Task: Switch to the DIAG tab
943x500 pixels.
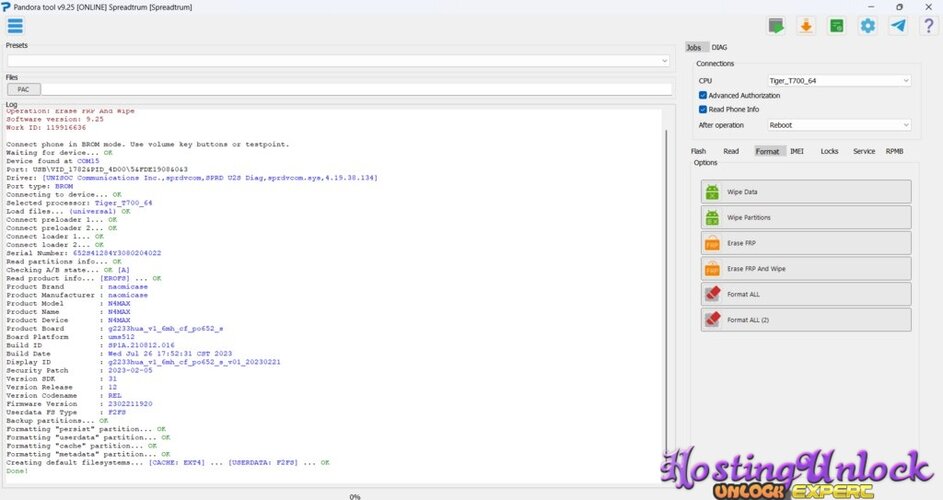Action: pos(719,48)
